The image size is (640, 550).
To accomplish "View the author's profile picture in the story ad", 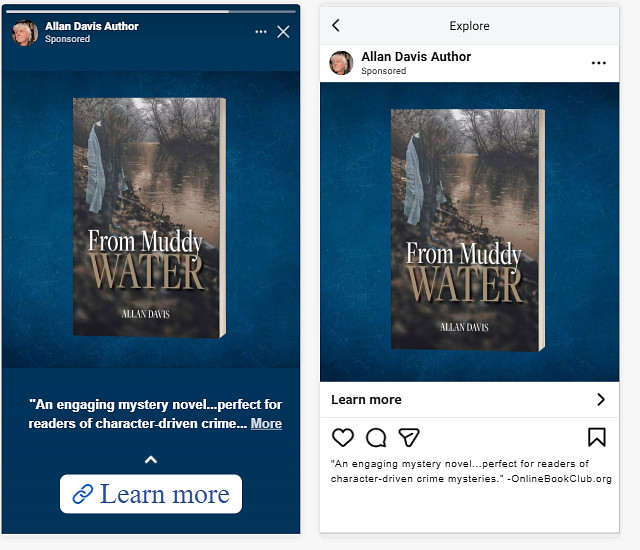I will [x=25, y=32].
